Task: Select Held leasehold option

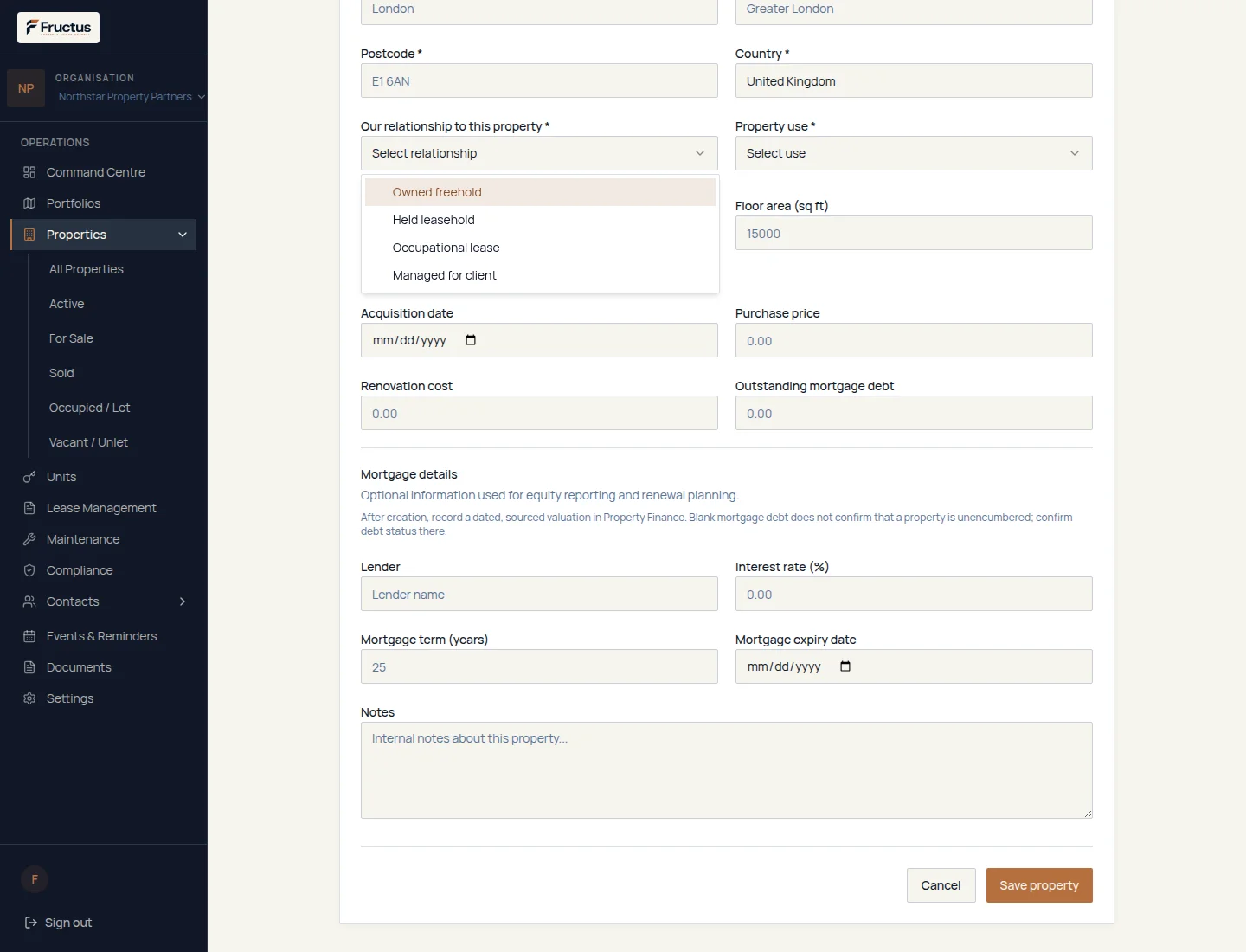Action: coord(540,220)
